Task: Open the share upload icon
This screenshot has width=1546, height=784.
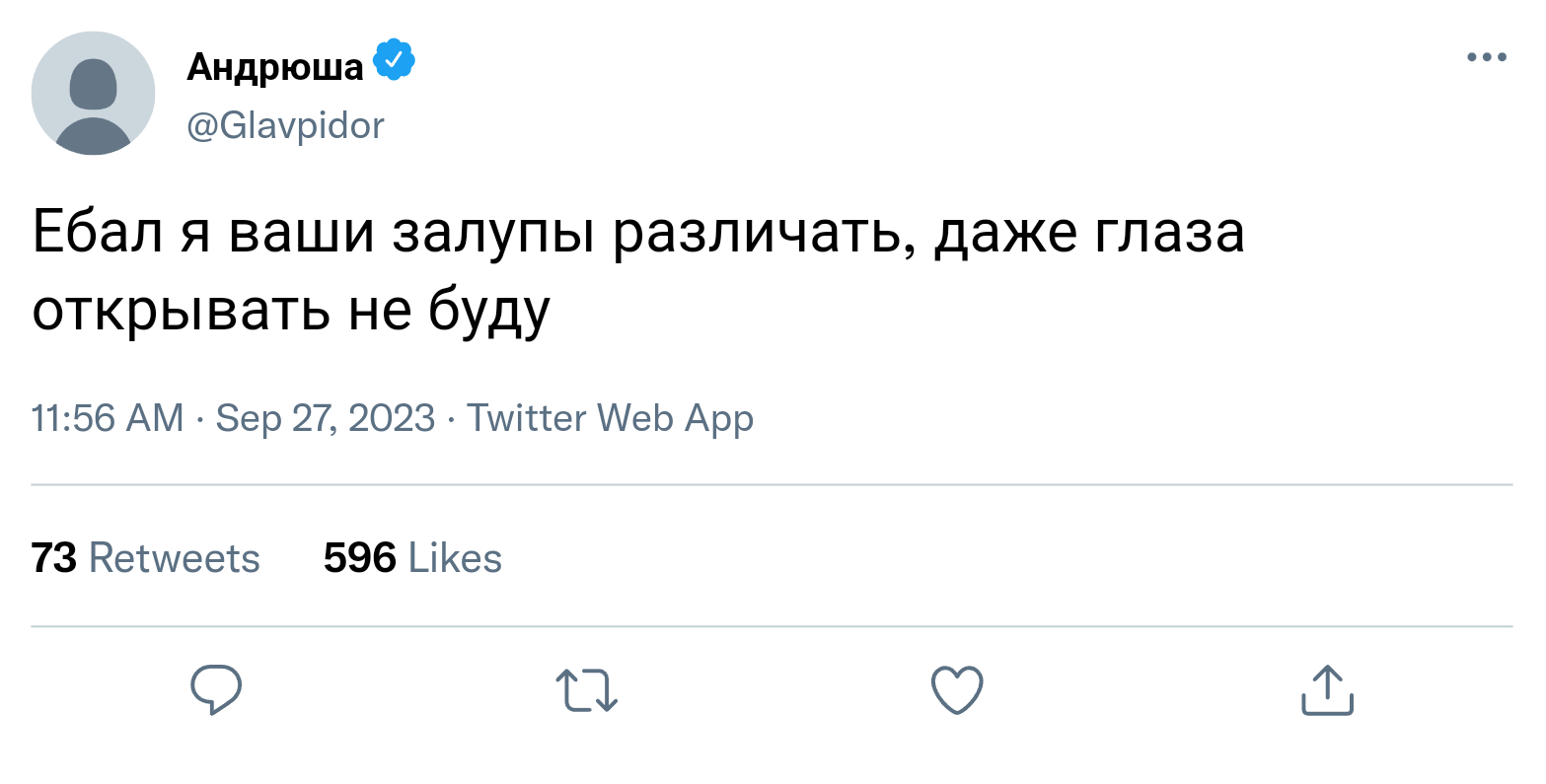Action: [1327, 689]
